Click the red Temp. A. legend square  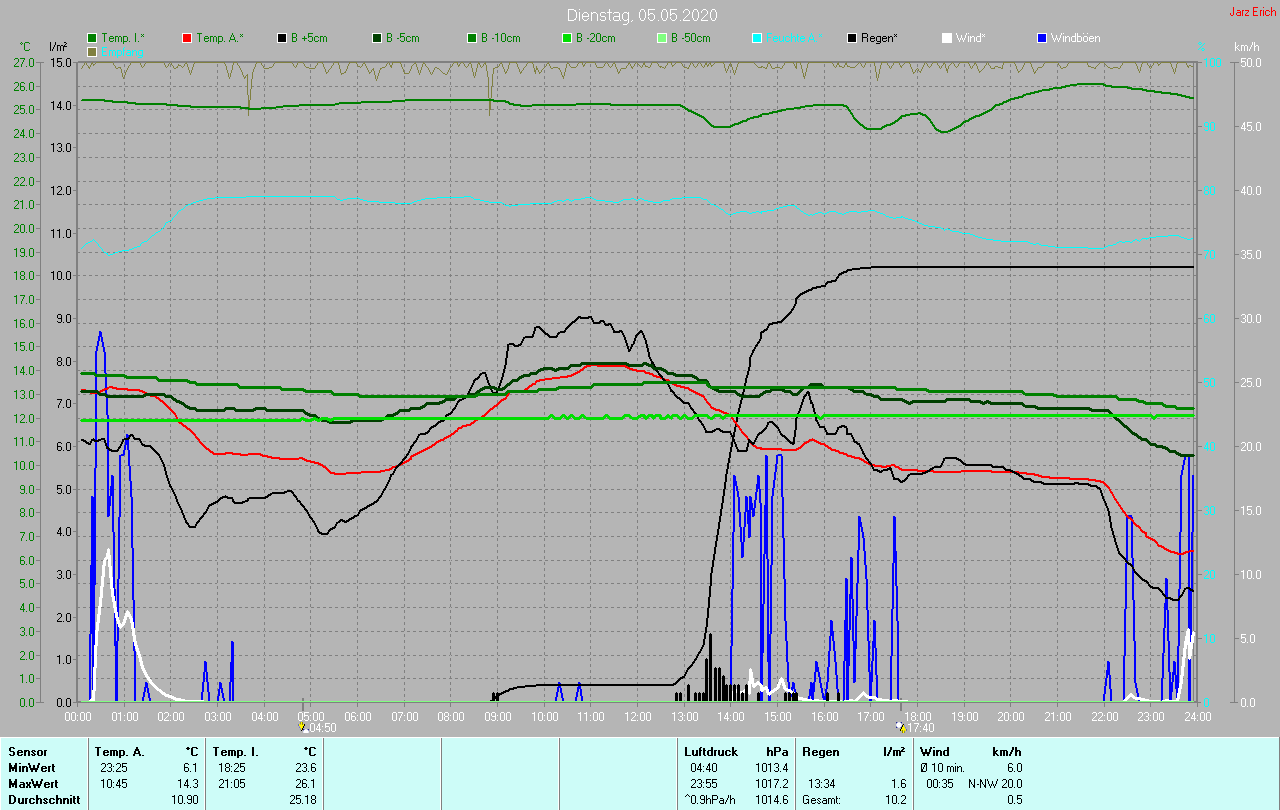click(187, 38)
